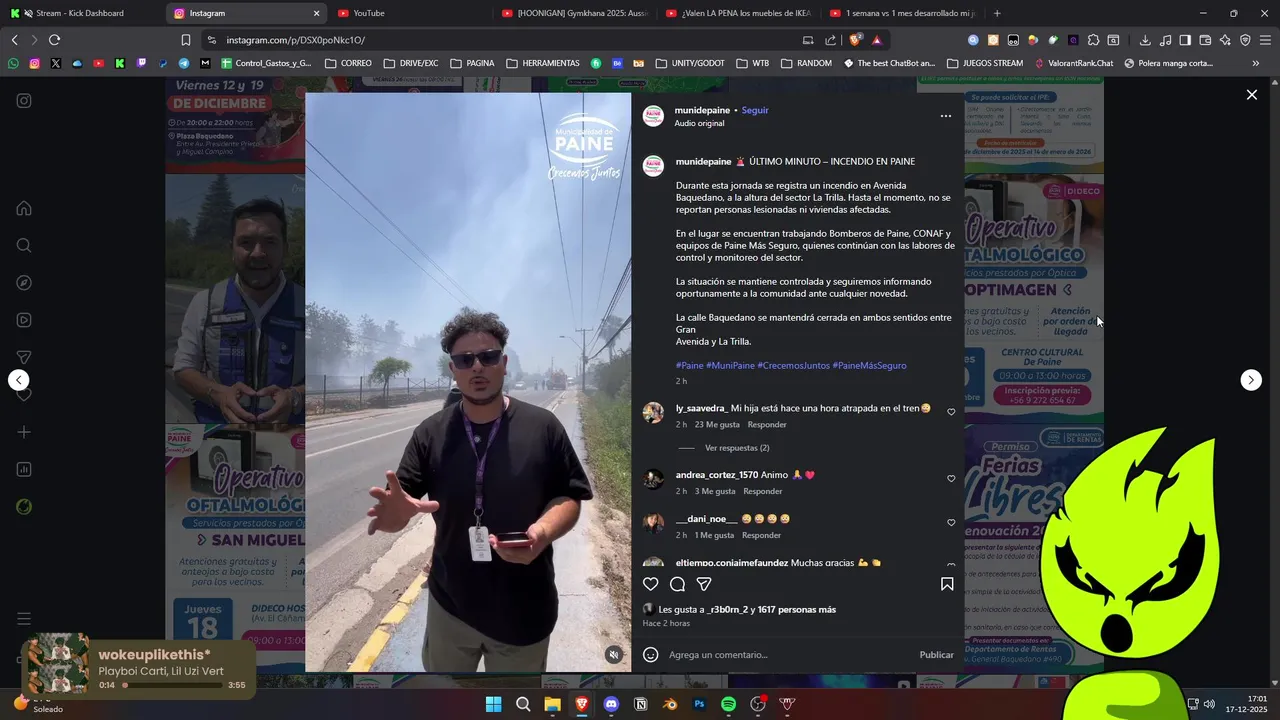Create new post plus icon
Viewport: 1280px width, 720px height.
(24, 432)
